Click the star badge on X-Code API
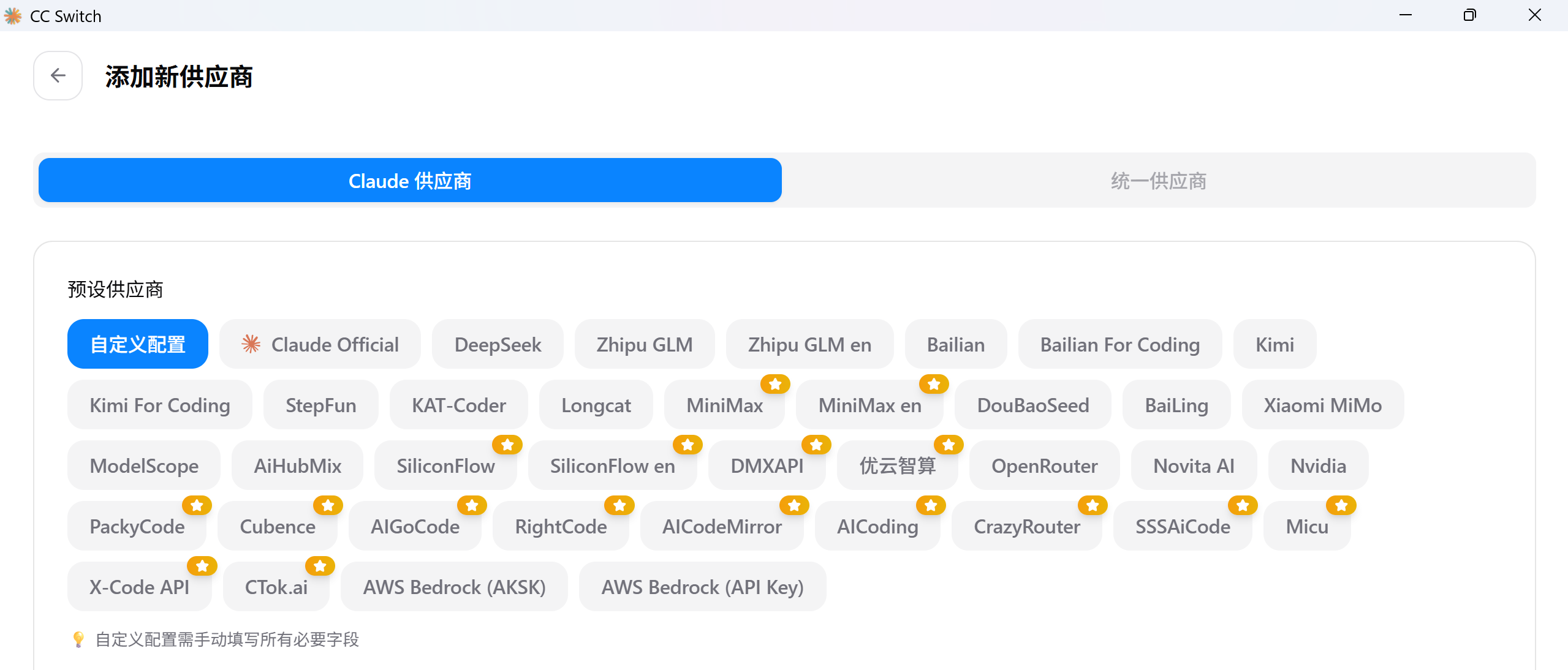The height and width of the screenshot is (670, 1568). coord(202,566)
